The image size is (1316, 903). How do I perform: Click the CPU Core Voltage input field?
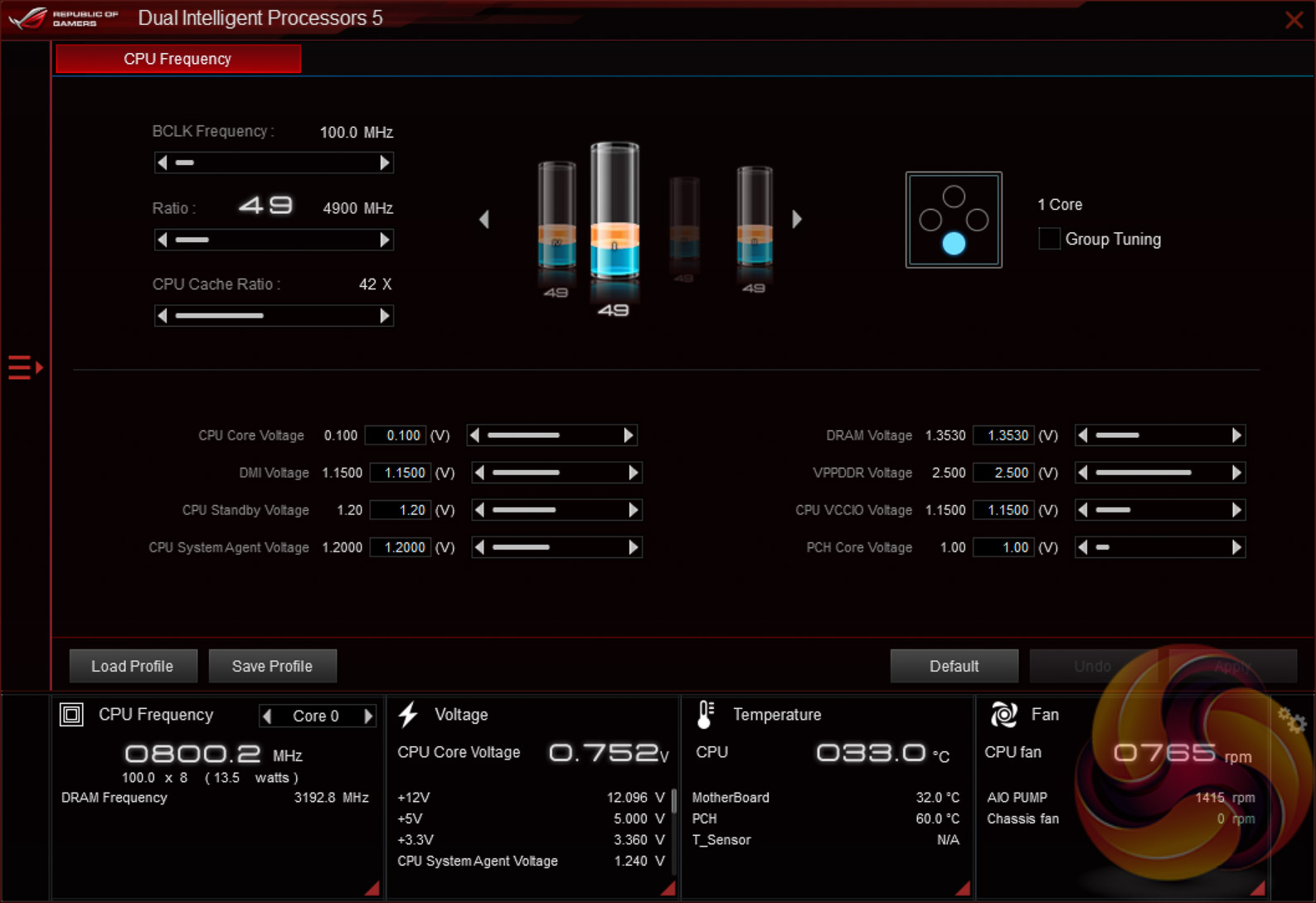pos(396,435)
